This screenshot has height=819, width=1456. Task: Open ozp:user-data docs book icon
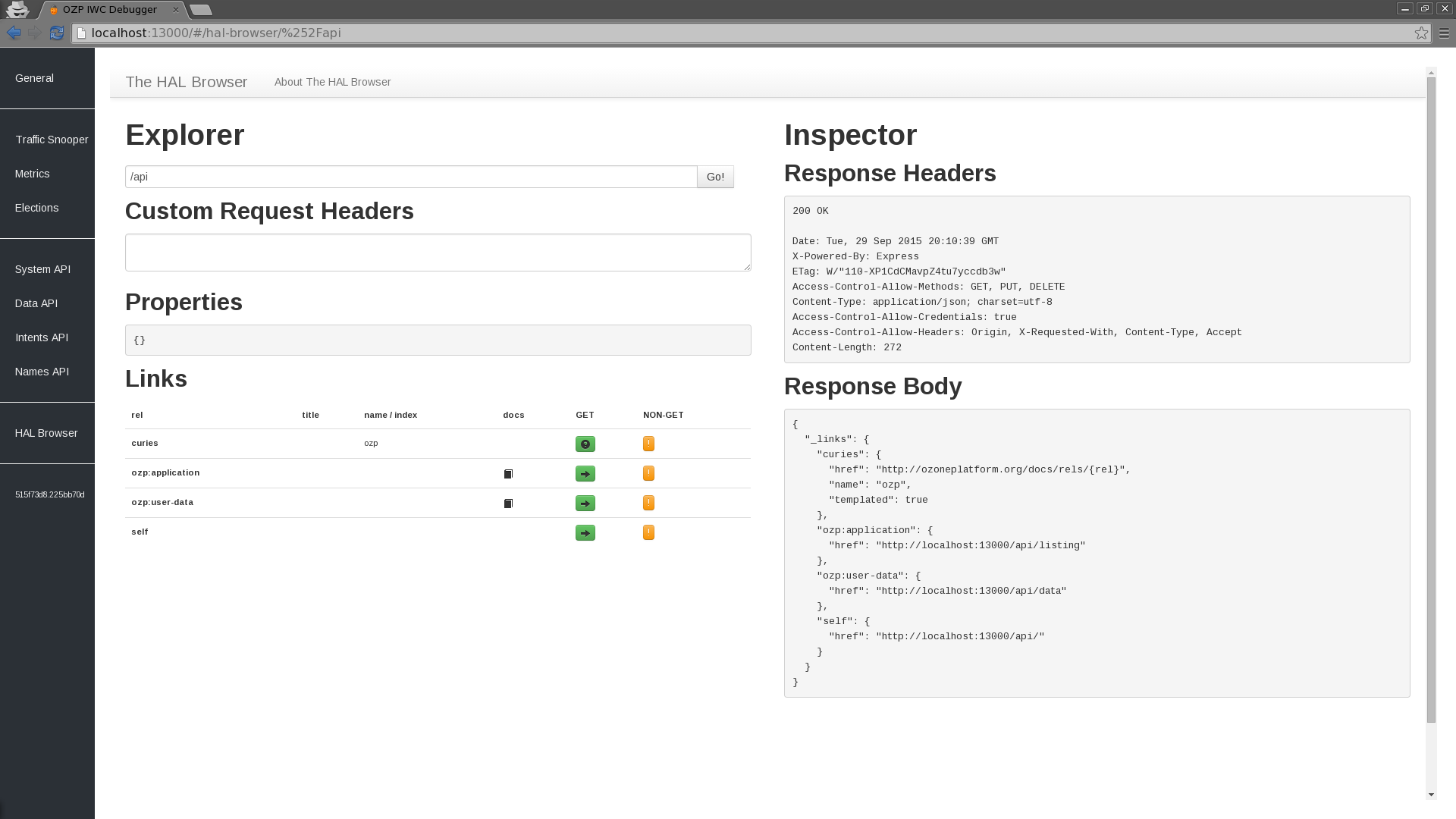click(508, 504)
